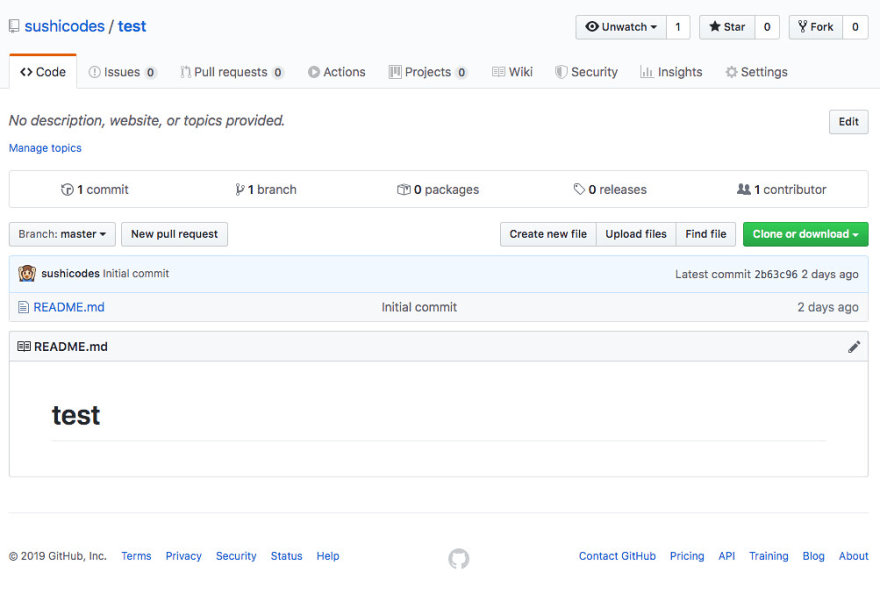Open the Issues tab

(x=122, y=72)
